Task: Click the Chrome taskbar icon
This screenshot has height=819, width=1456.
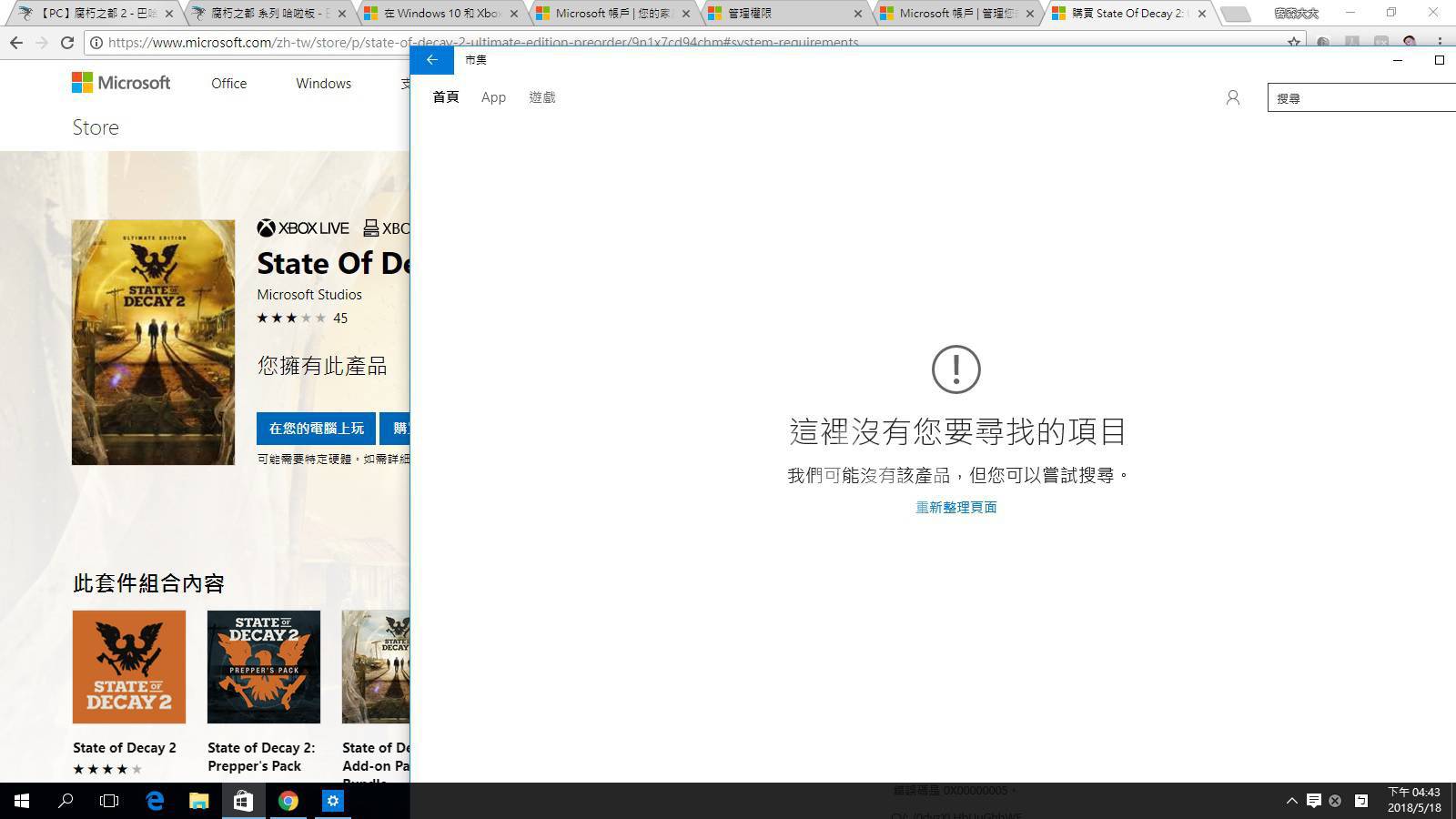Action: pos(288,801)
